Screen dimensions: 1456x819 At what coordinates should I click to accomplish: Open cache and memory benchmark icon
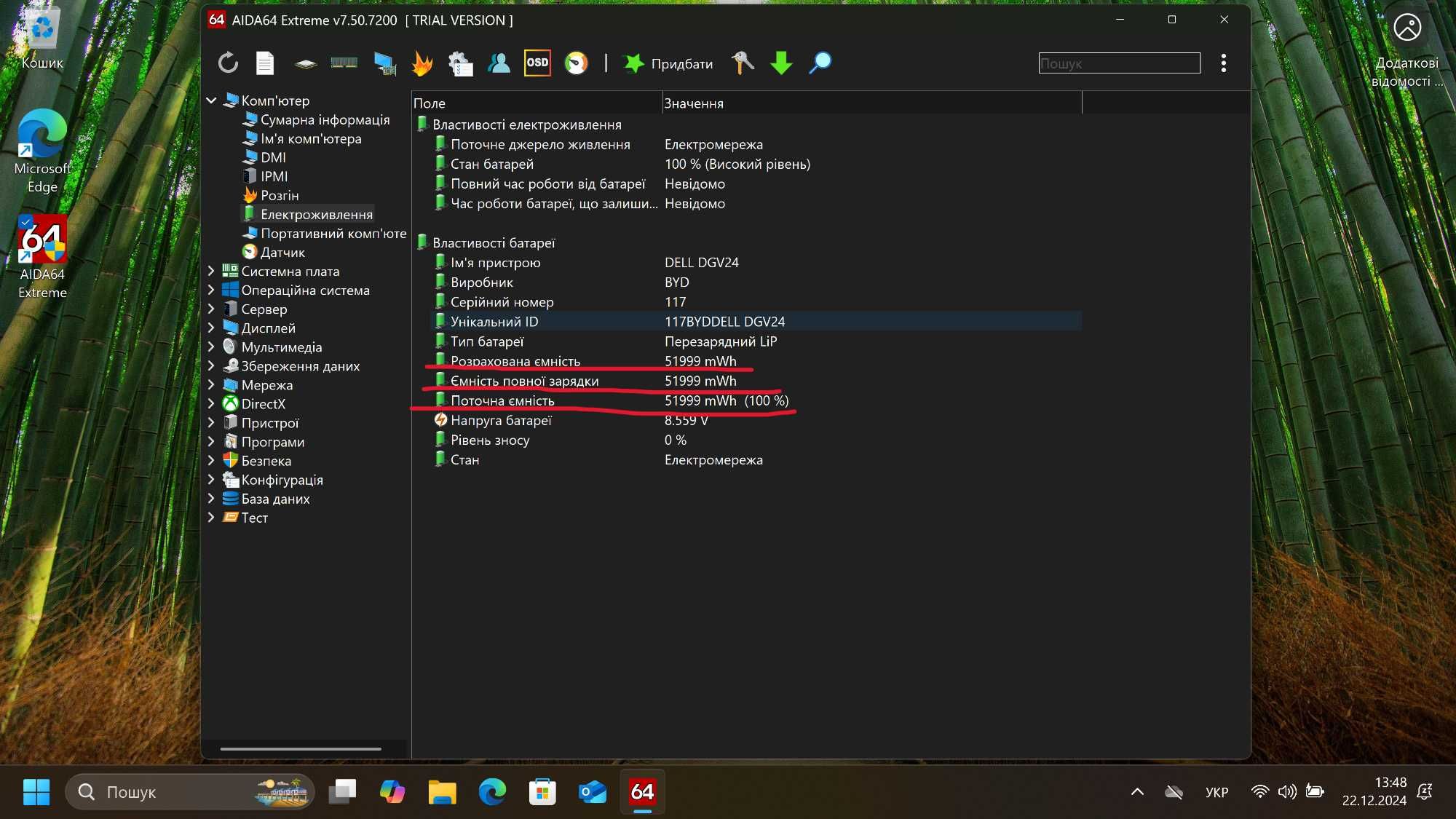344,63
